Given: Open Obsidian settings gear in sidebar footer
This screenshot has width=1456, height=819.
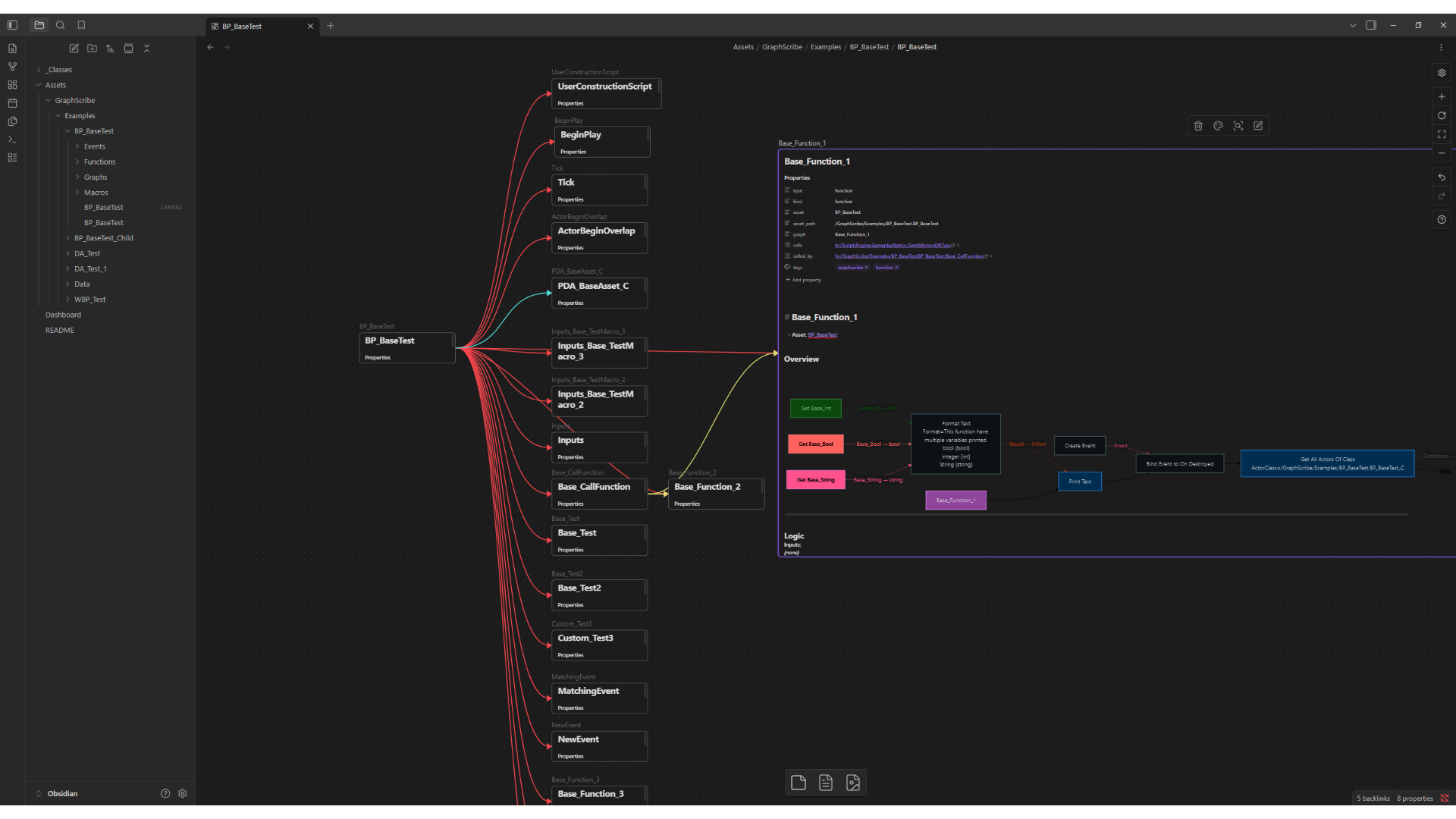Looking at the screenshot, I should 183,793.
